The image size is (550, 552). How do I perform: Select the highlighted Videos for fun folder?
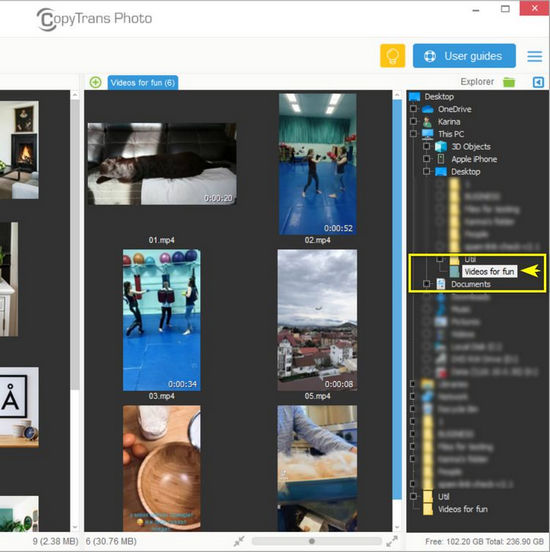click(x=489, y=271)
